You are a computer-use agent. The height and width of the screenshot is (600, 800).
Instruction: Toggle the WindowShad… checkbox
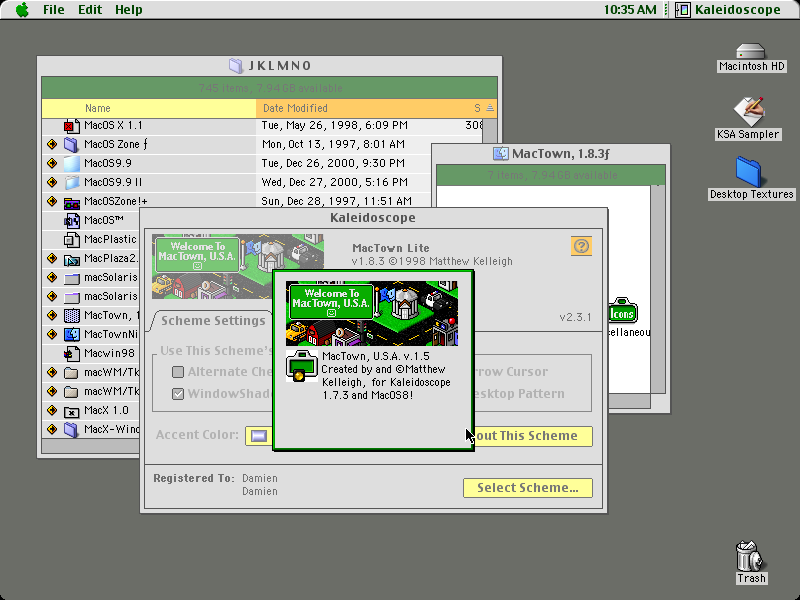(x=178, y=394)
